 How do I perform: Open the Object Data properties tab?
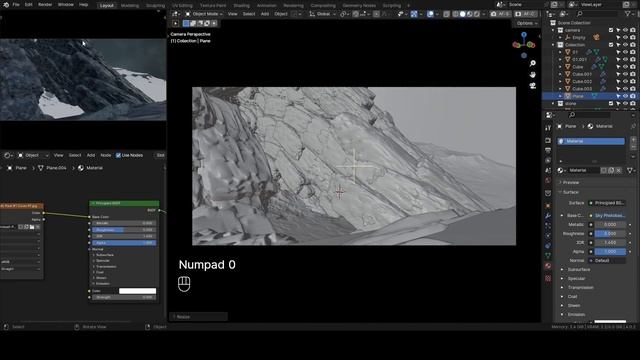pos(548,256)
